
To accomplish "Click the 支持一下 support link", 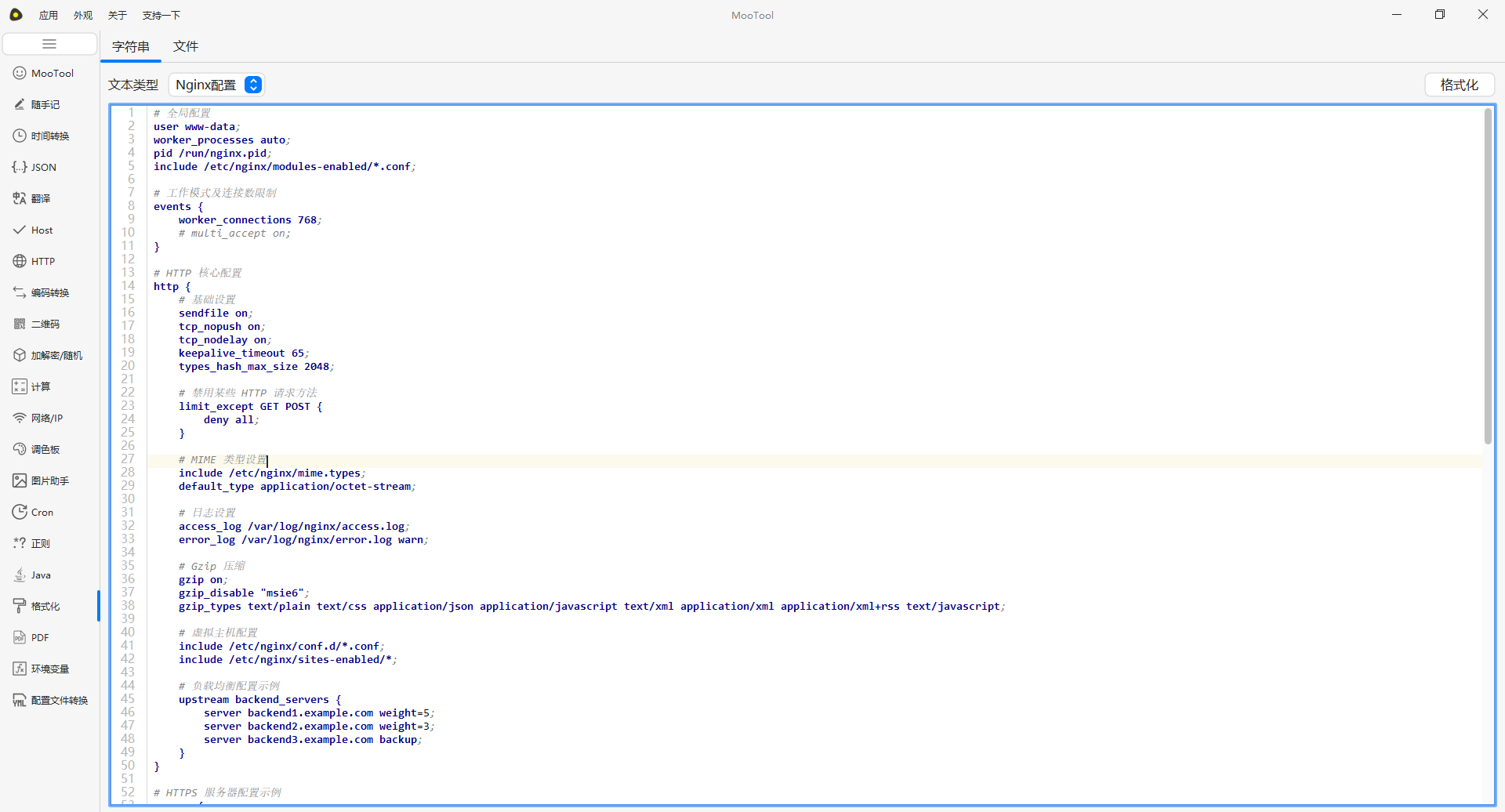I will pyautogui.click(x=161, y=15).
